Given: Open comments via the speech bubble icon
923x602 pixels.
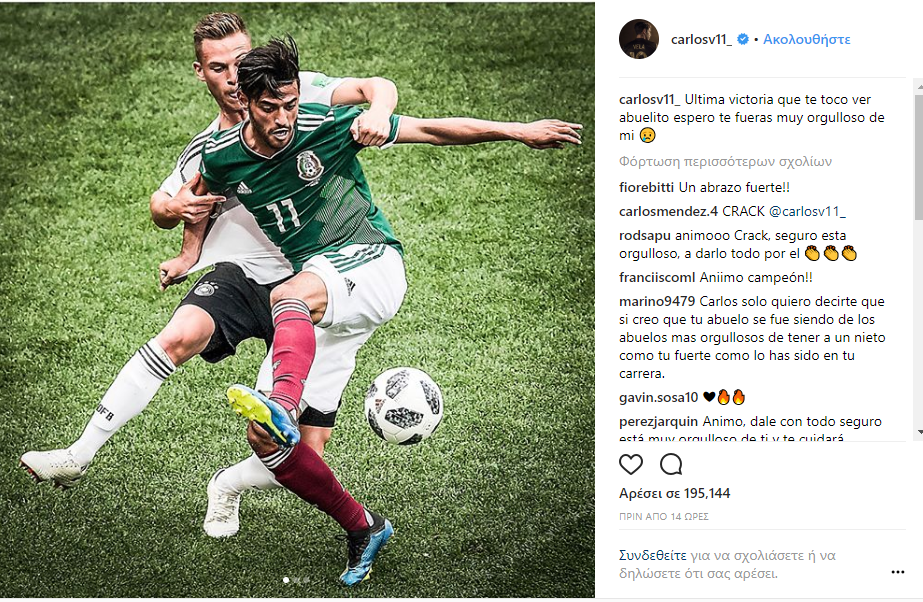Looking at the screenshot, I should click(x=671, y=464).
